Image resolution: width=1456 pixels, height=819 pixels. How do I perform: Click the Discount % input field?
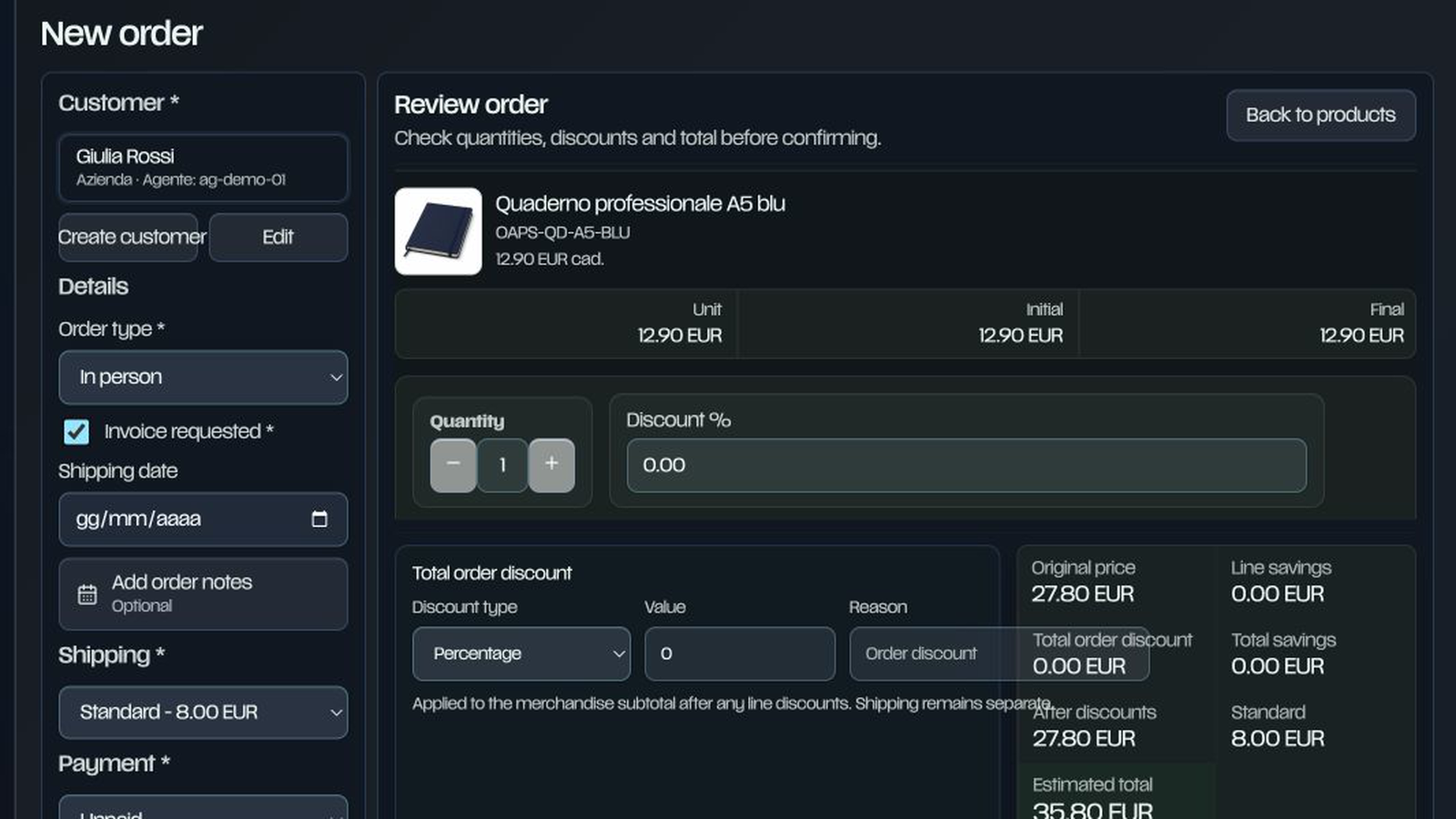tap(966, 465)
